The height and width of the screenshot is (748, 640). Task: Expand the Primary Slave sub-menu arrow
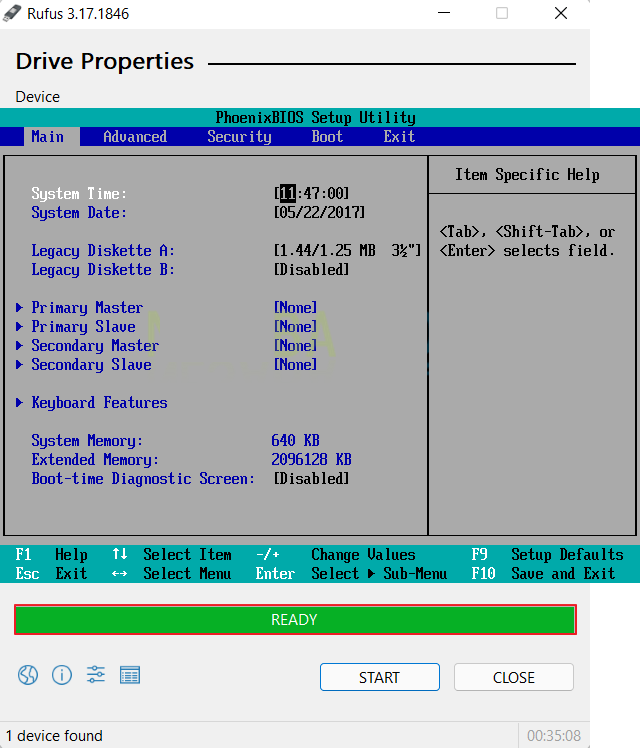(20, 327)
